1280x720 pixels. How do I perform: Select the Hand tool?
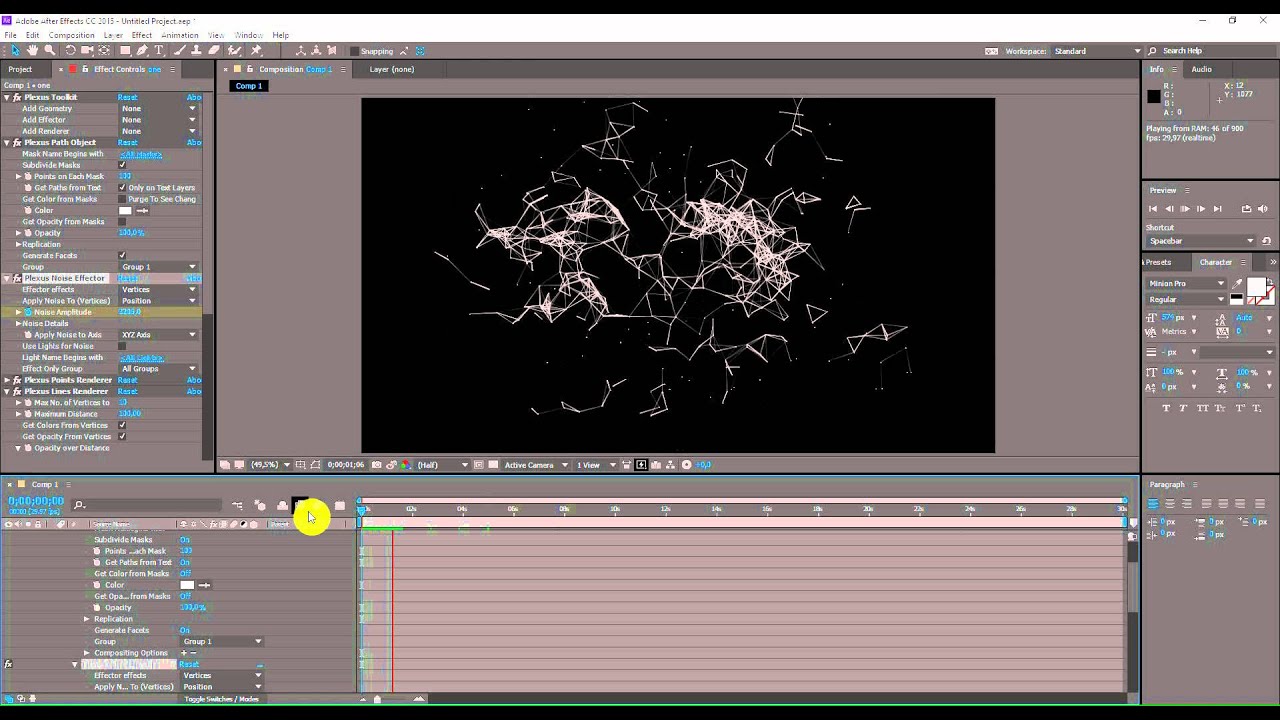click(32, 50)
